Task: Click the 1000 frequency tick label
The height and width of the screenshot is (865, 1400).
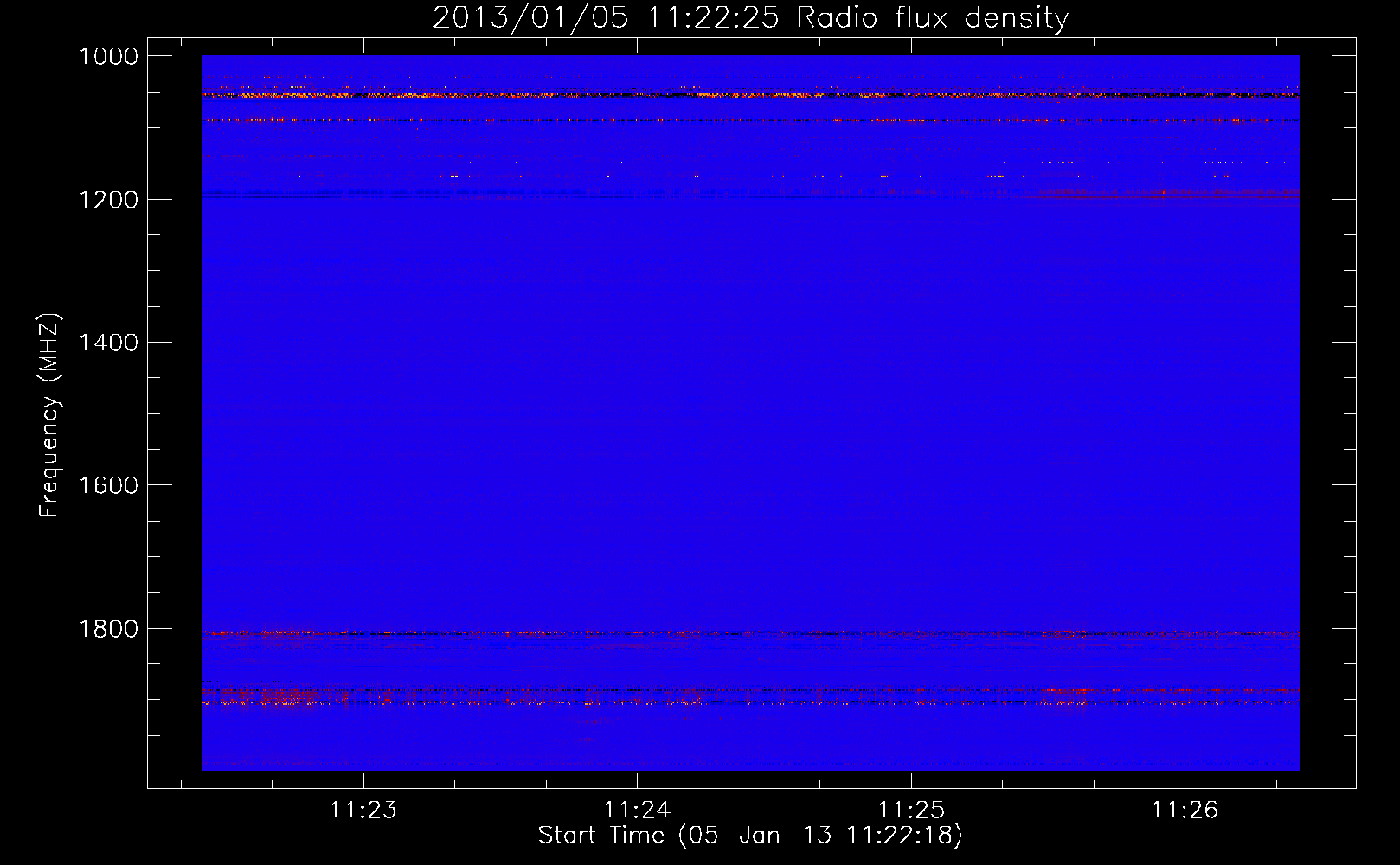Action: point(108,56)
